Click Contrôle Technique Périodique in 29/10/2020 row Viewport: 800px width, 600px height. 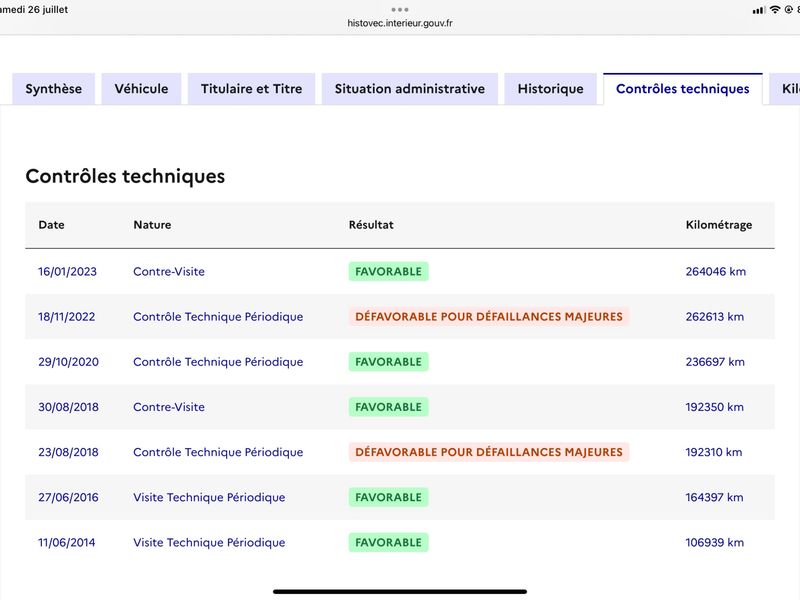tap(218, 362)
